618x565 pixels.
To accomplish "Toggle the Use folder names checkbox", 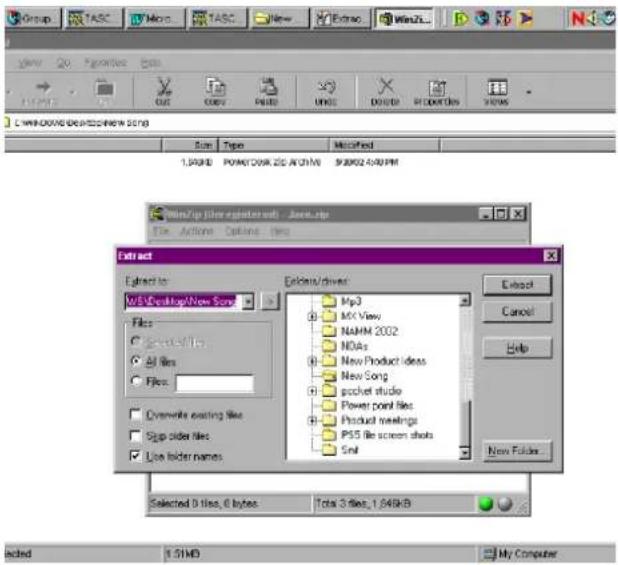I will [136, 456].
